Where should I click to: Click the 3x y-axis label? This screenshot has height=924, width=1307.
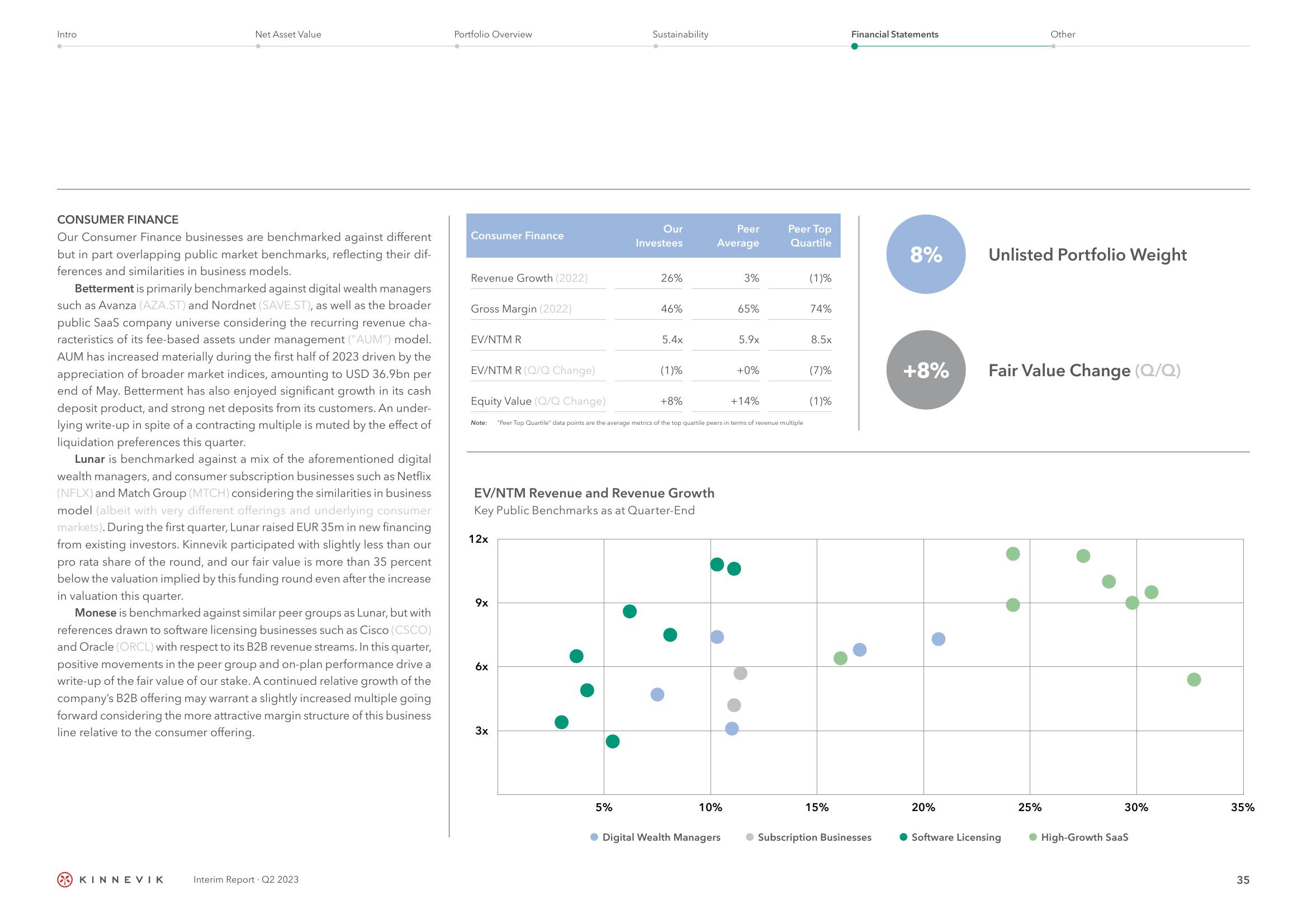pos(481,731)
